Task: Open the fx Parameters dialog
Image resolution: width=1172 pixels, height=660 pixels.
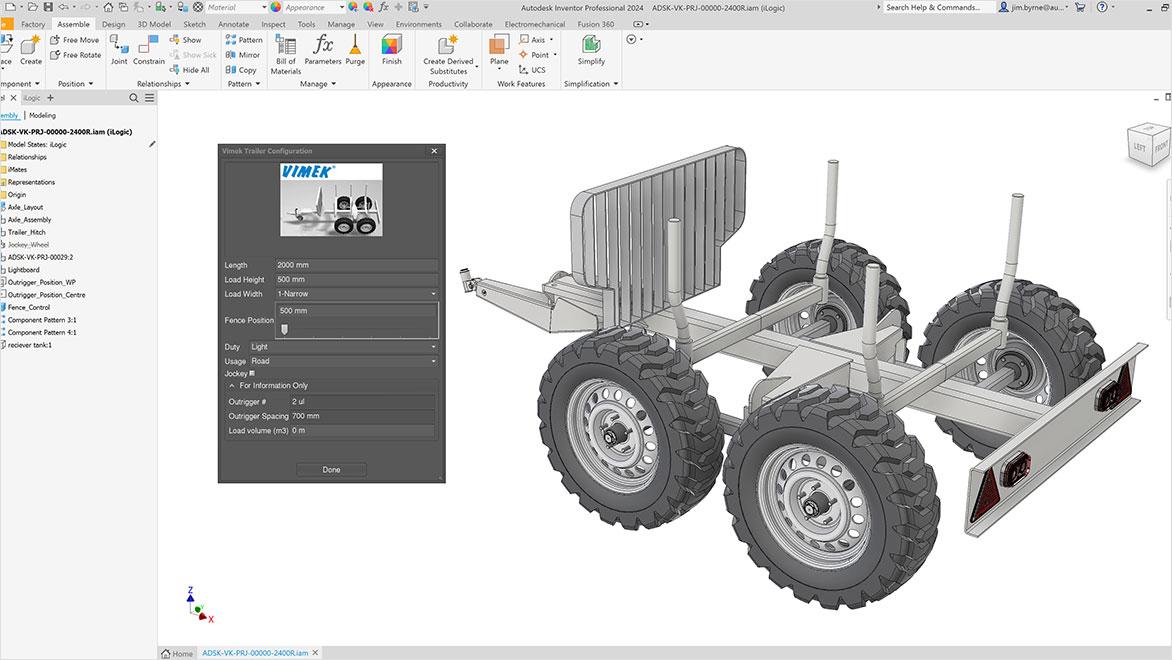Action: [x=323, y=50]
